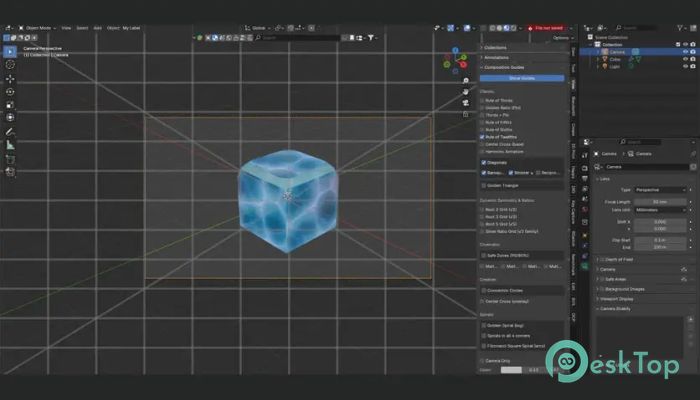Uncheck the Rule of Twelfths checkbox
This screenshot has height=400, width=700.
(482, 137)
